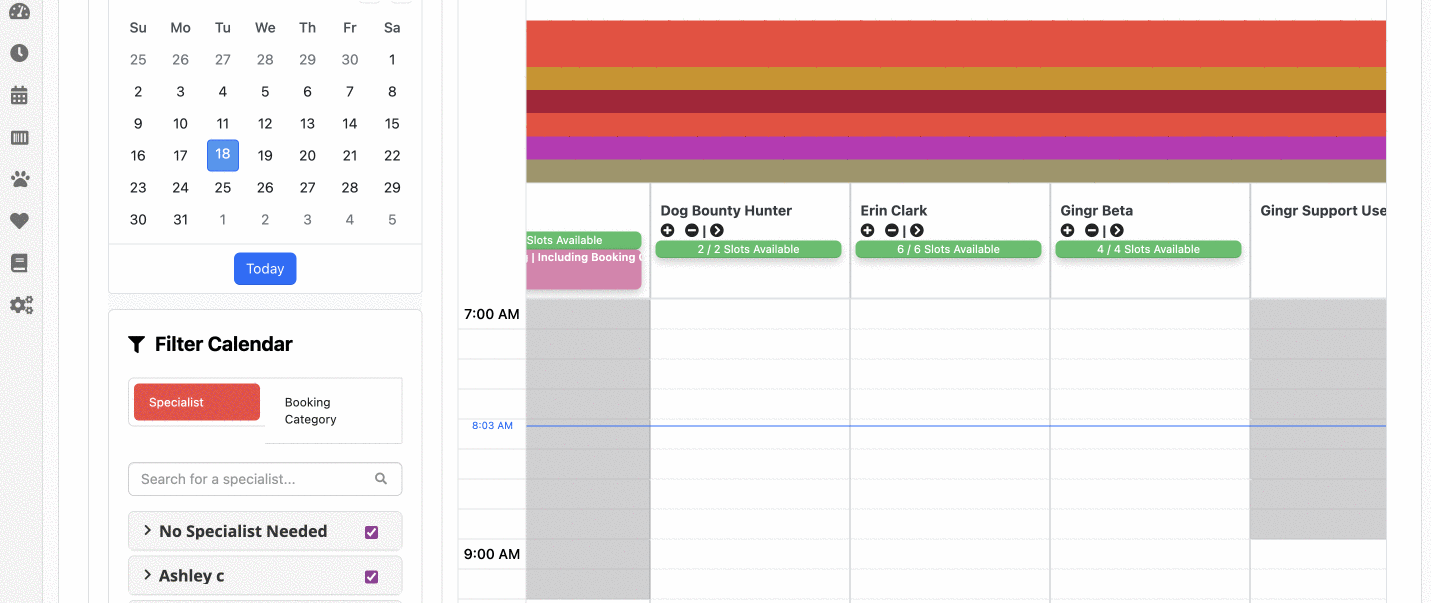The height and width of the screenshot is (603, 1431).
Task: Click the paw print sidebar icon
Action: tap(19, 179)
